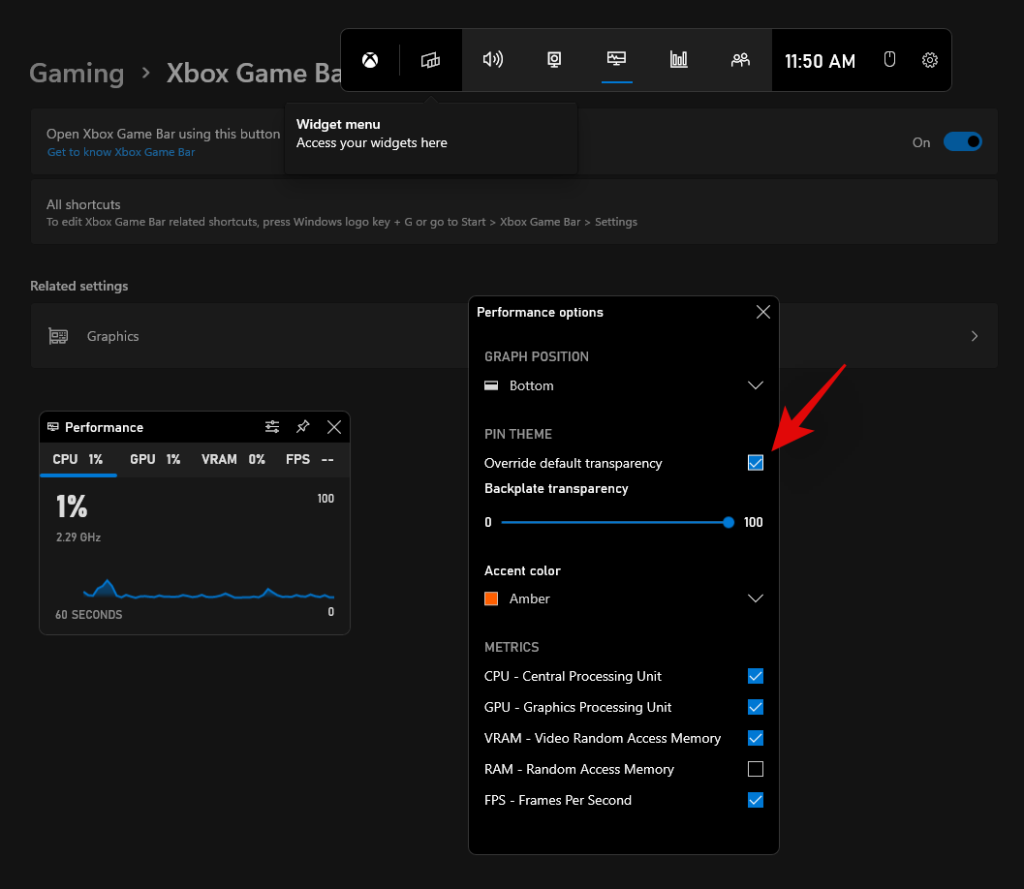Viewport: 1024px width, 889px height.
Task: Click the Amber accent color swatch
Action: 491,598
